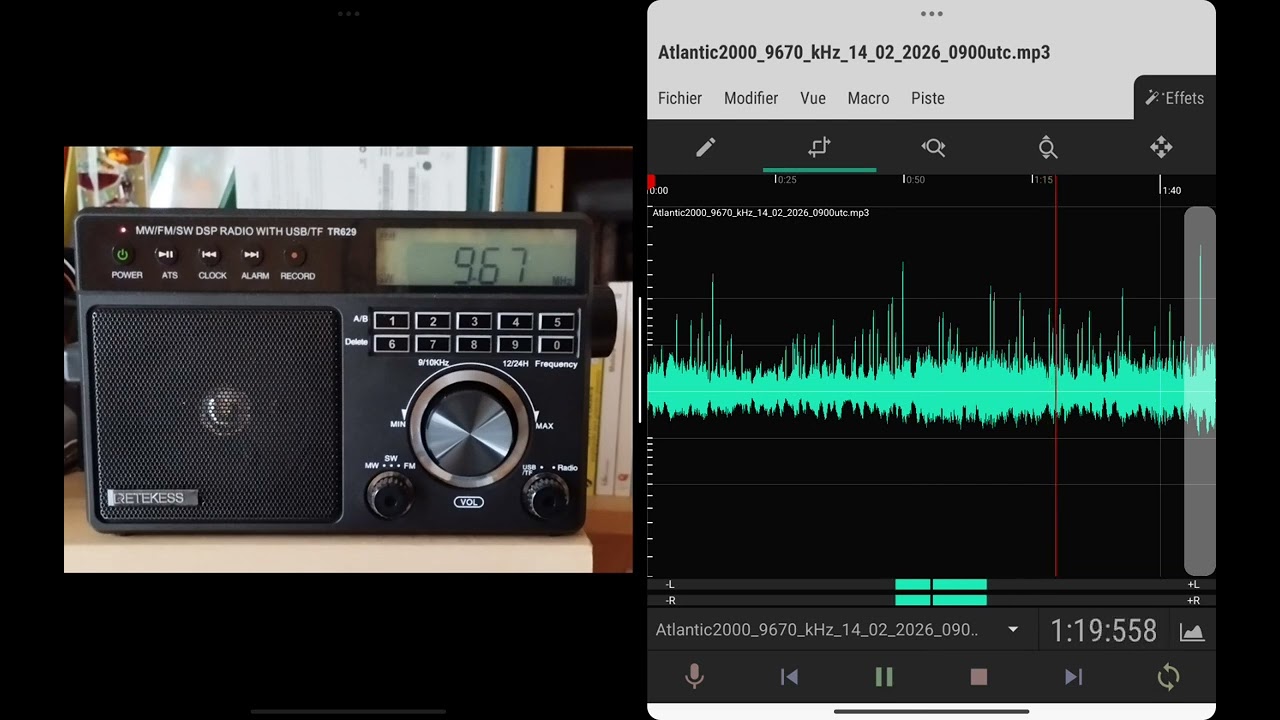Click the vertical scrollbar of the waveform
This screenshot has height=720, width=1280.
[x=1200, y=390]
